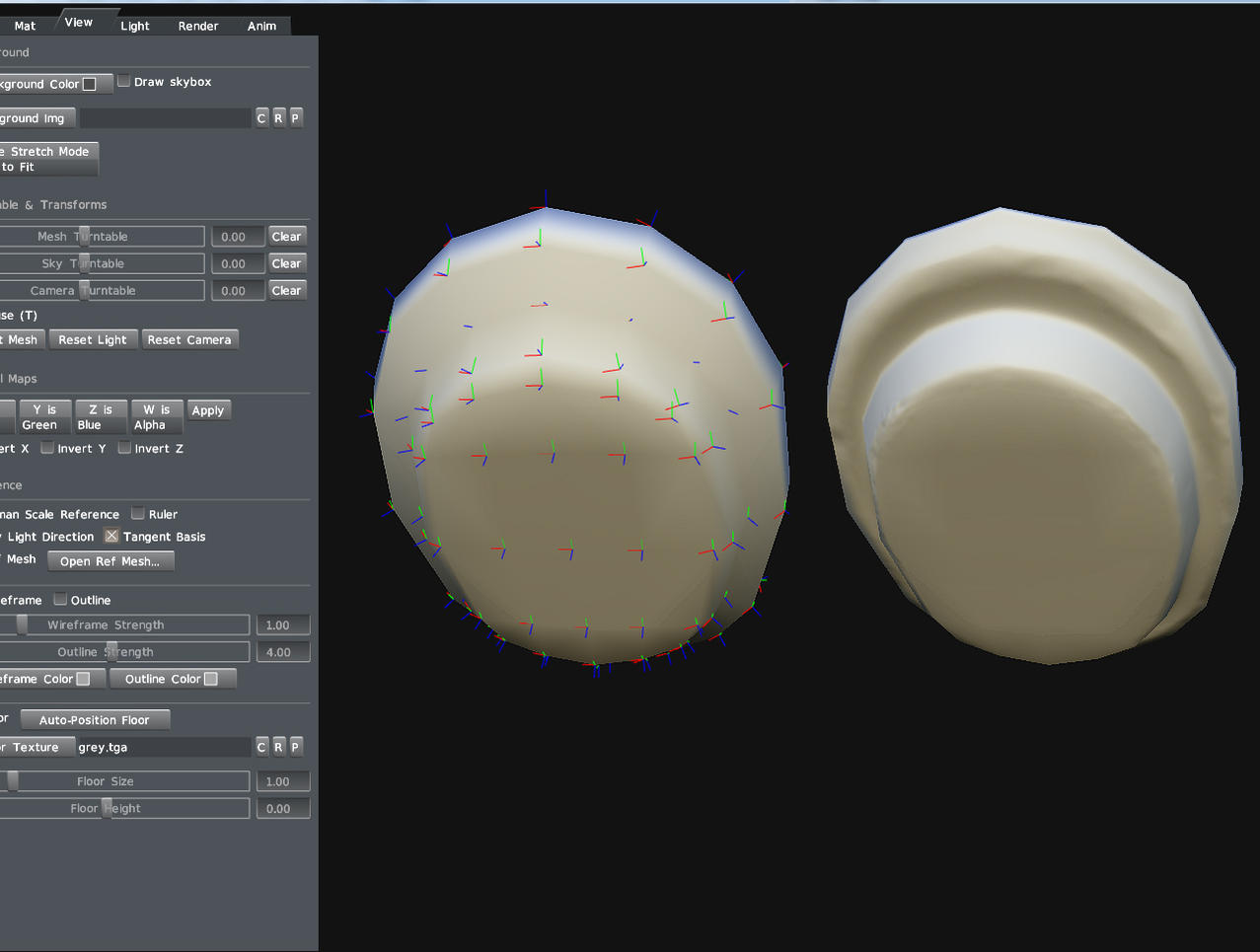This screenshot has width=1260, height=952.
Task: Turn on the Ruler checkbox
Action: point(136,513)
